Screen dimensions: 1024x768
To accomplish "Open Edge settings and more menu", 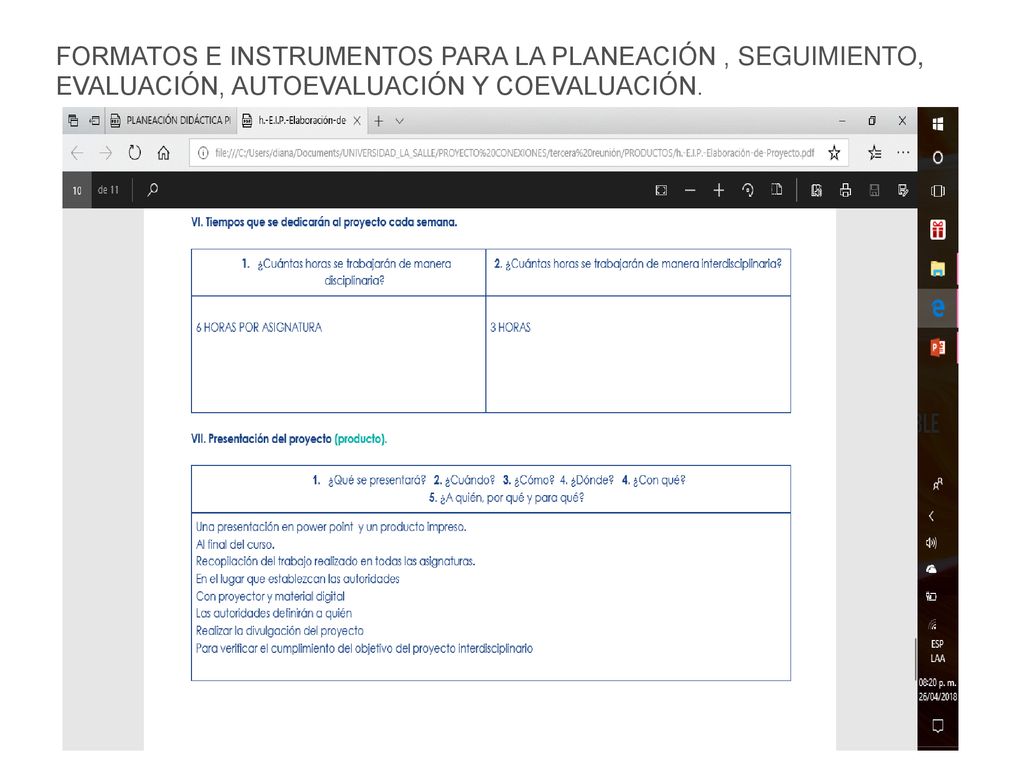I will click(903, 153).
